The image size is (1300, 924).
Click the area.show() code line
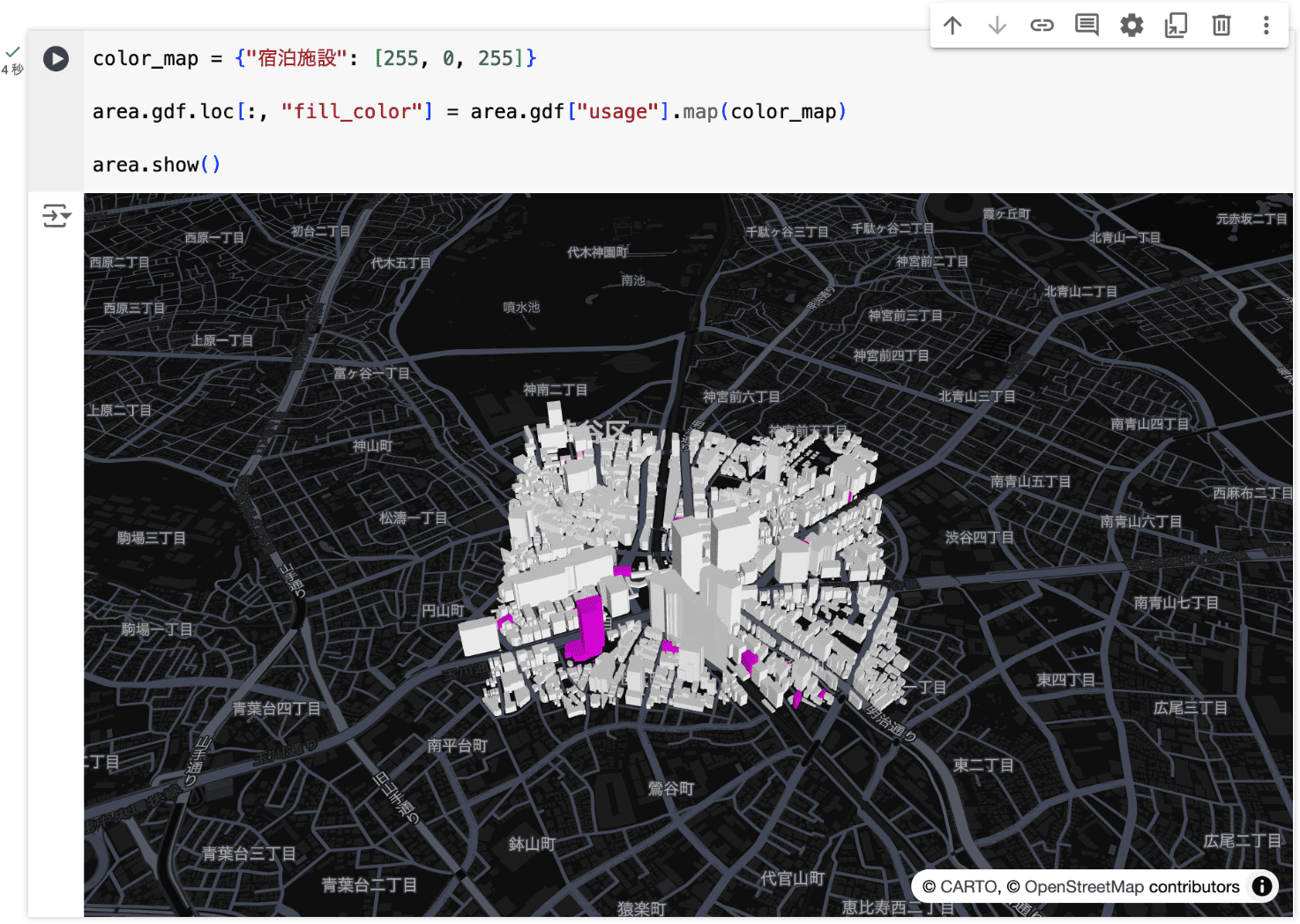157,165
